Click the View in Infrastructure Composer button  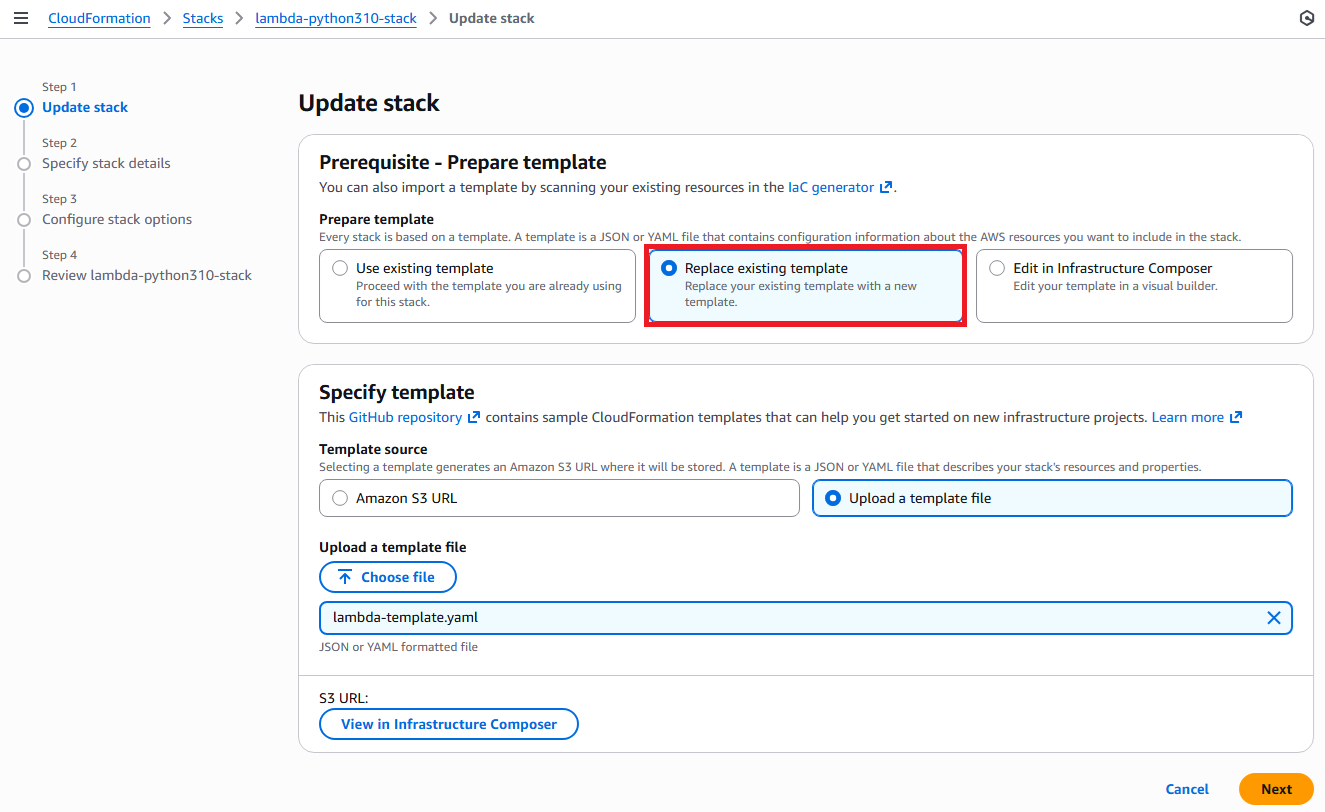(448, 724)
